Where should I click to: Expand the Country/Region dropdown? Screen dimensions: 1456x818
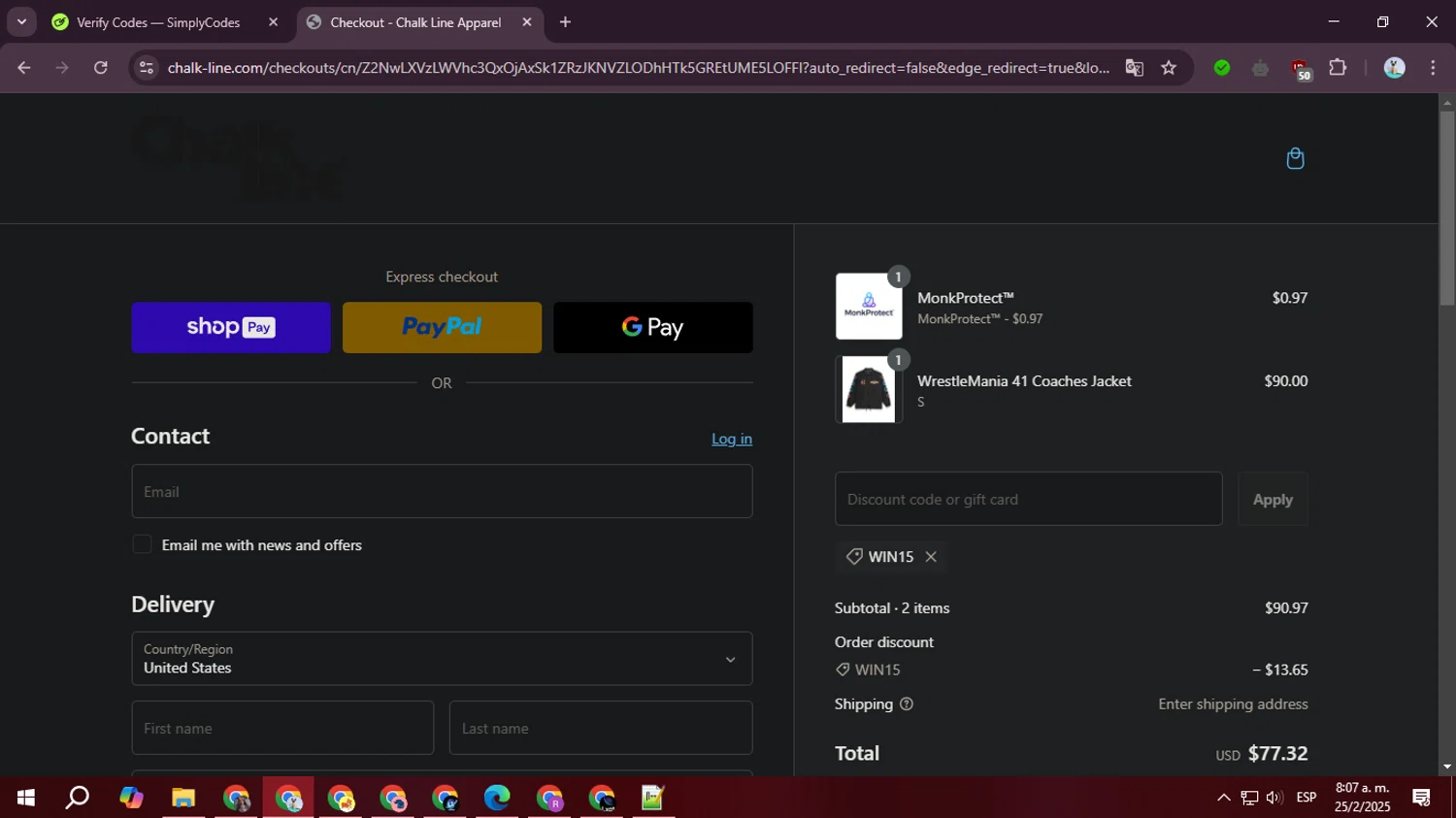tap(442, 659)
